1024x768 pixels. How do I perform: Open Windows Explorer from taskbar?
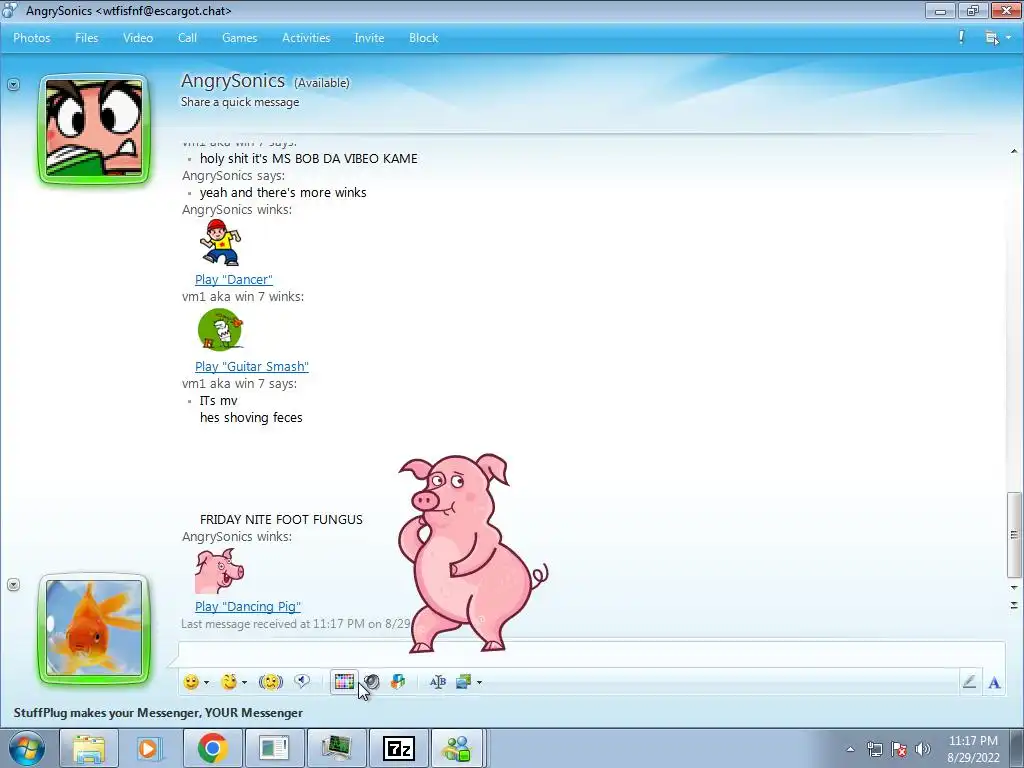89,748
